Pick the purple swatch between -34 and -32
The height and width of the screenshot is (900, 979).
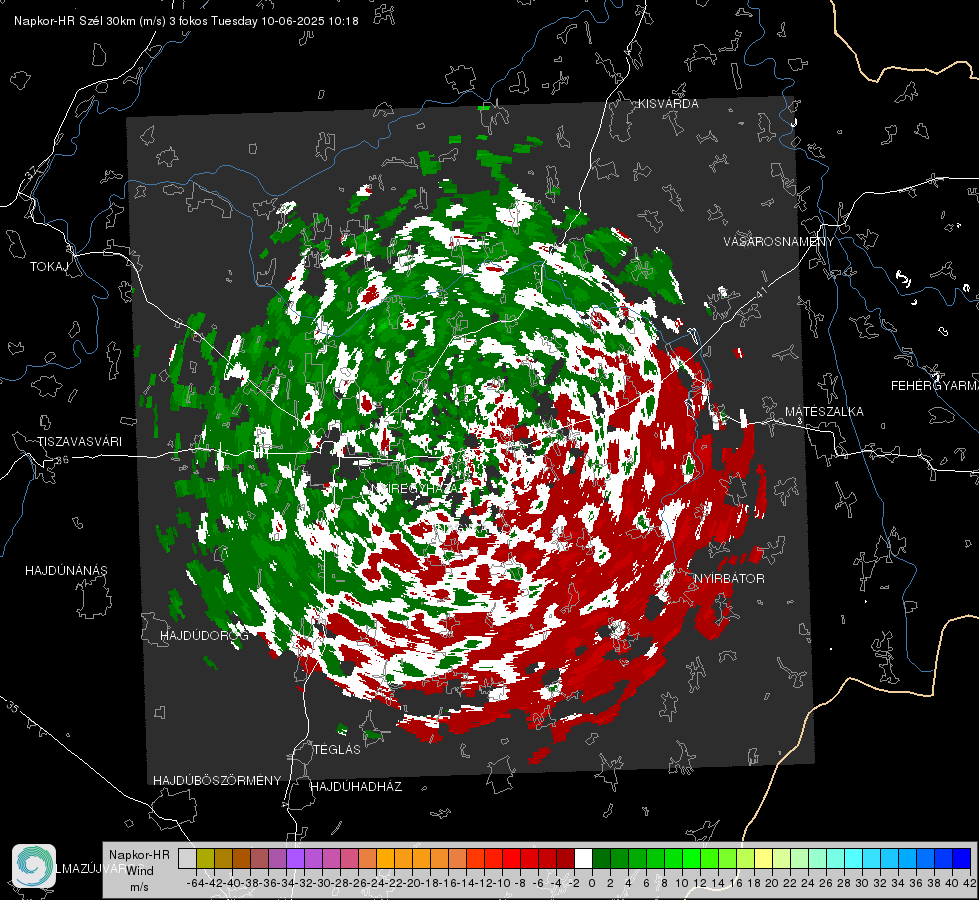pyautogui.click(x=295, y=858)
